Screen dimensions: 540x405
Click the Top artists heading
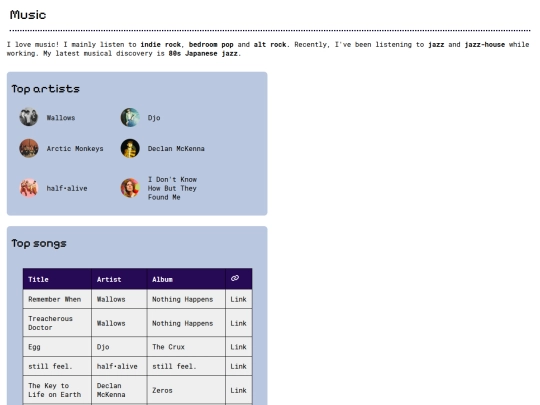tap(45, 89)
